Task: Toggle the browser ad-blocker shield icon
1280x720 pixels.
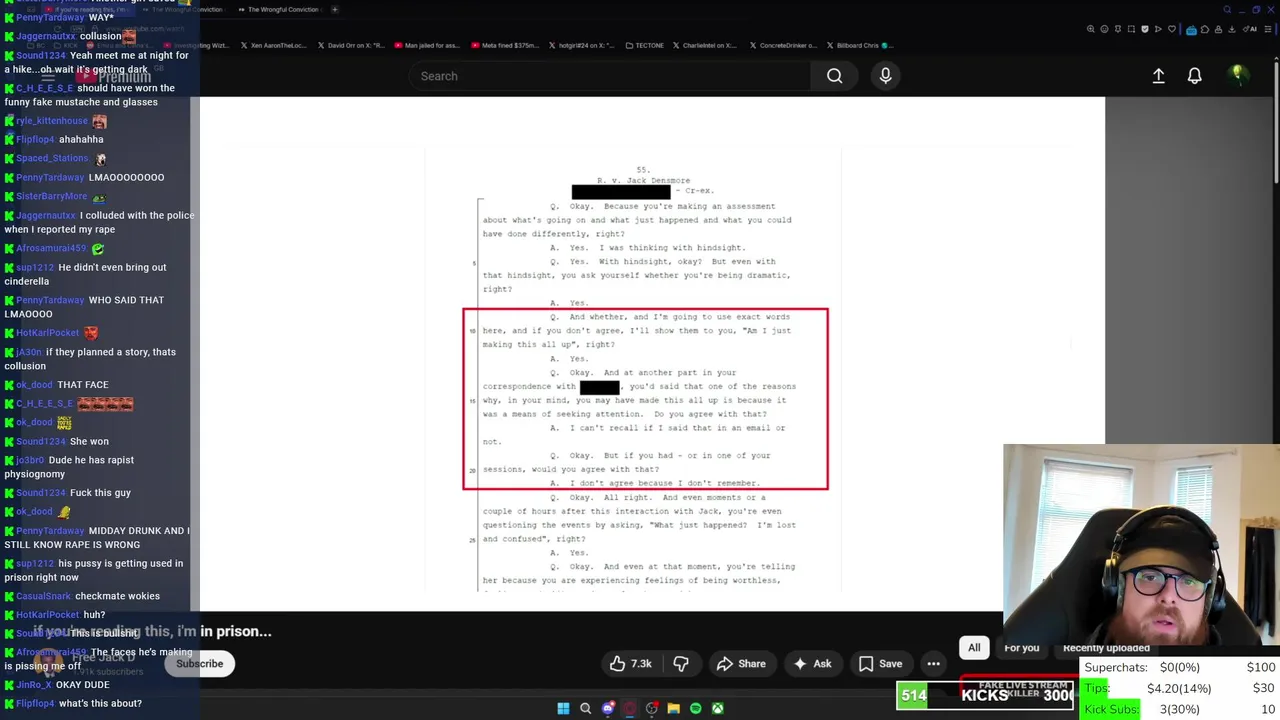Action: [1145, 29]
